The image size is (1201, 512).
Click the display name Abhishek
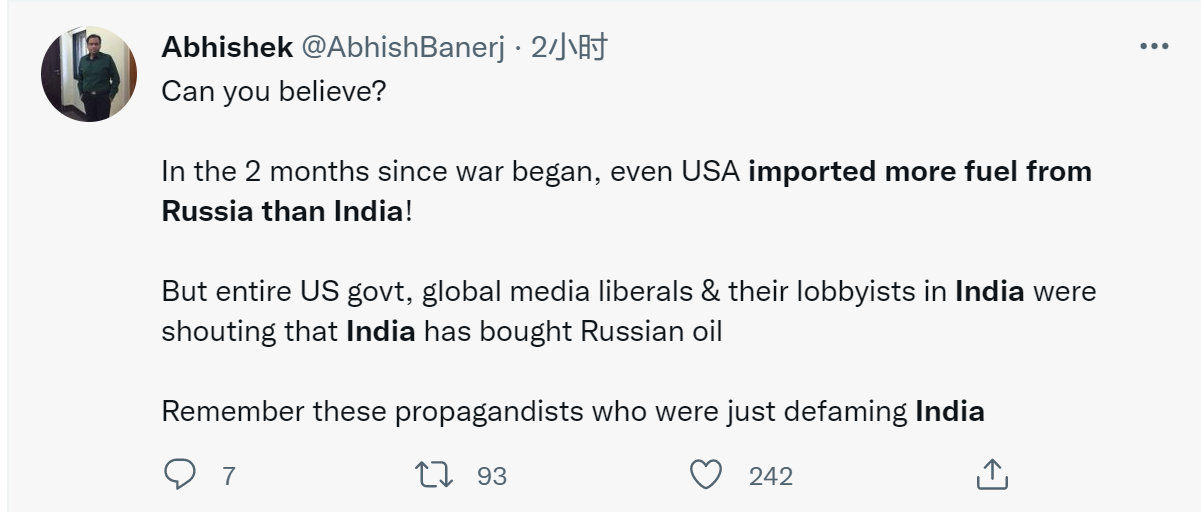[226, 47]
